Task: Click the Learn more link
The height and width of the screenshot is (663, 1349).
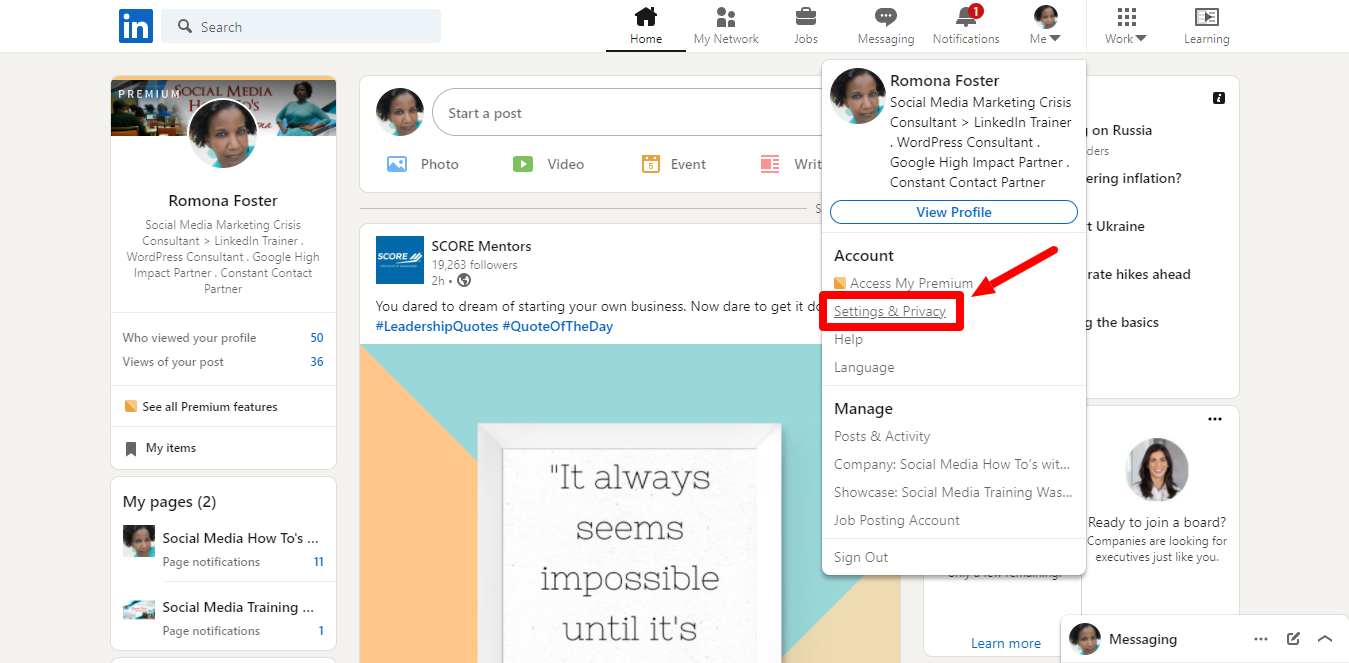Action: pos(1006,643)
